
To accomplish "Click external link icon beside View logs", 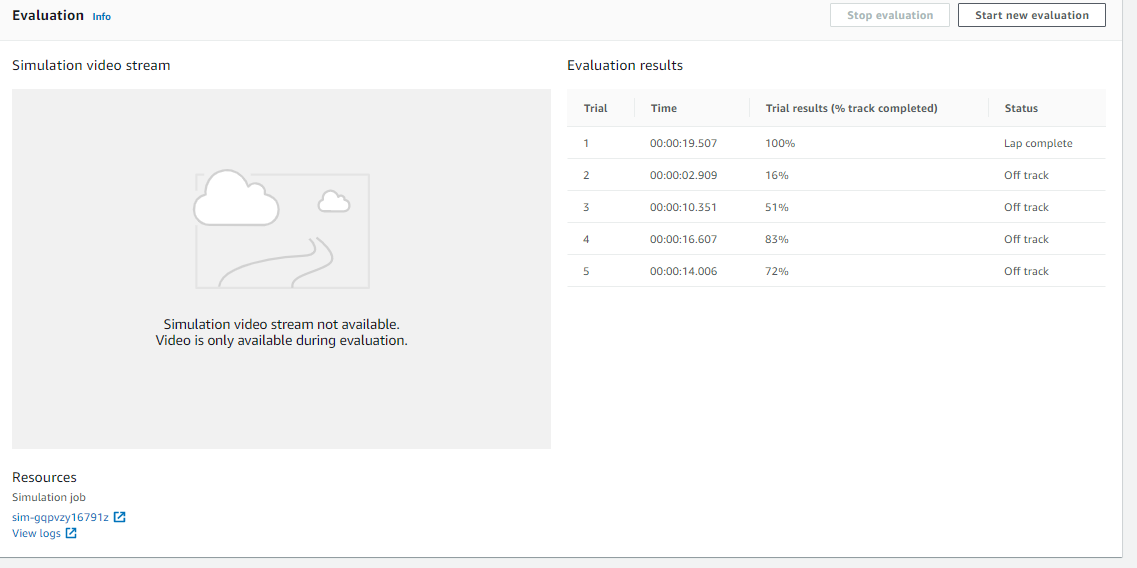I will point(71,533).
